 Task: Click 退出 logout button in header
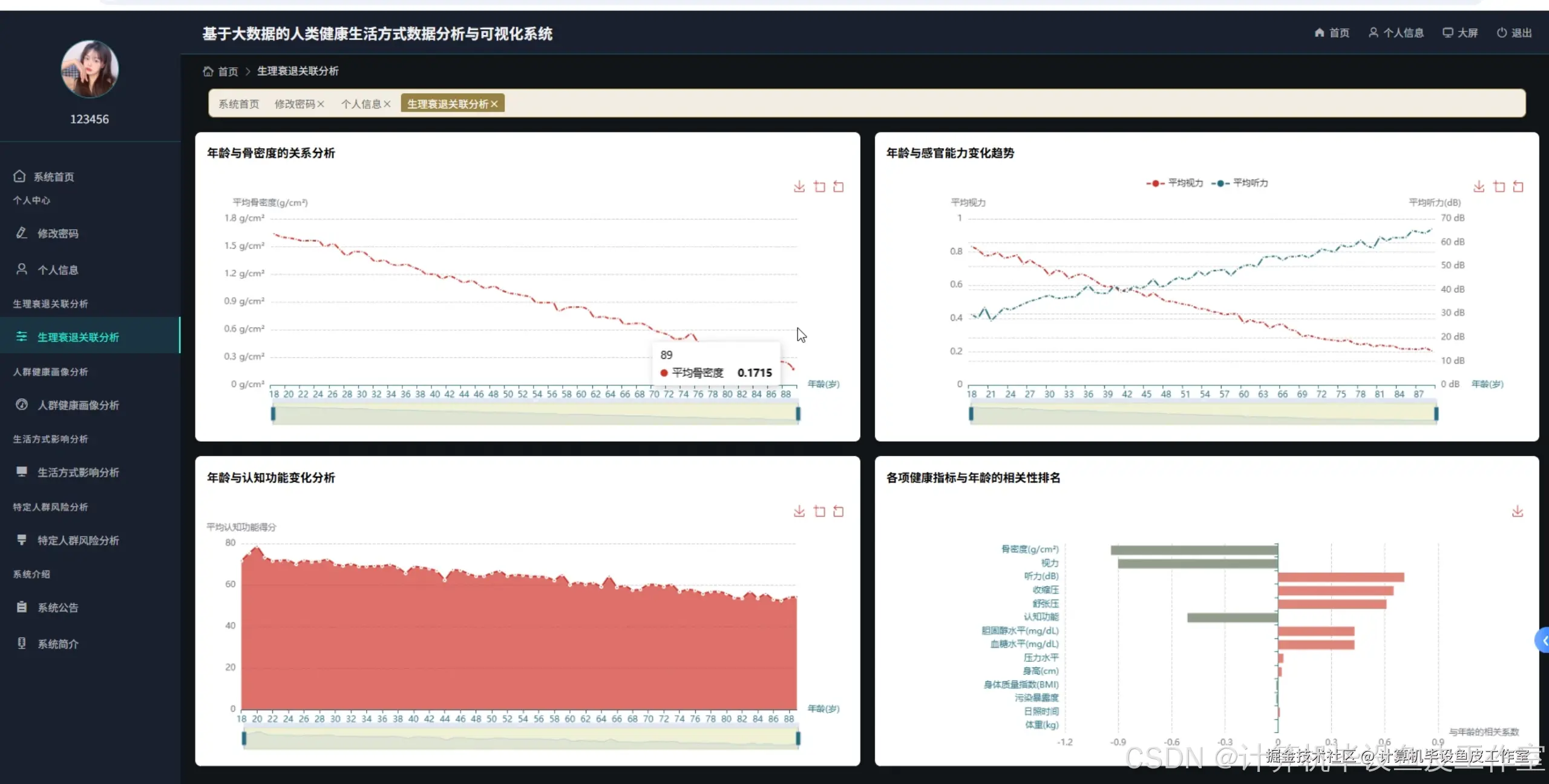[1514, 33]
